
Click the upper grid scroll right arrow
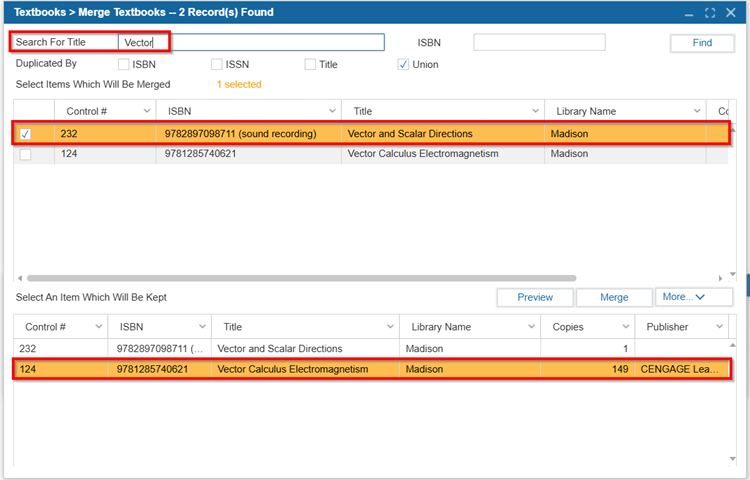(x=720, y=278)
